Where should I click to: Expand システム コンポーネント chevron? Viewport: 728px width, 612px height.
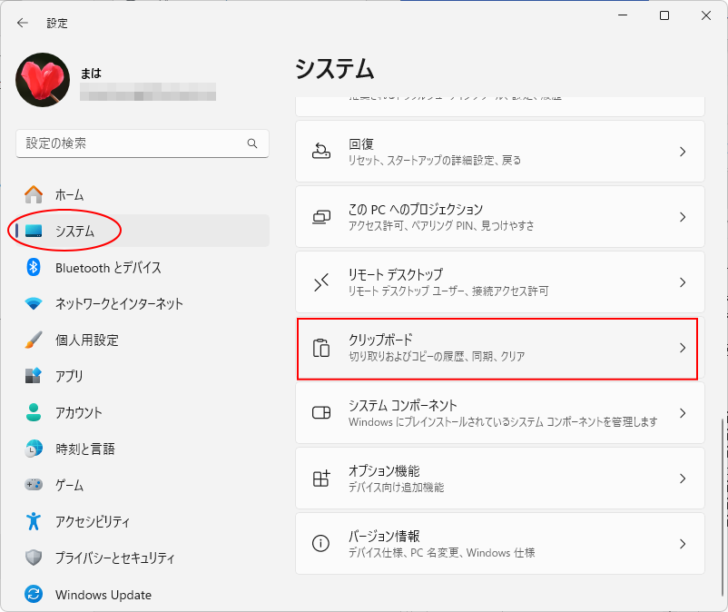[682, 413]
